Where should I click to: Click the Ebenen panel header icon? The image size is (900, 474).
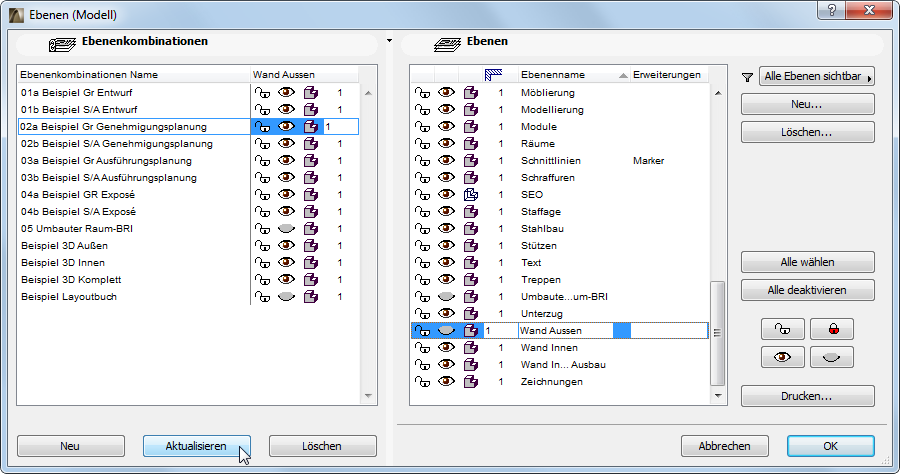(x=447, y=44)
